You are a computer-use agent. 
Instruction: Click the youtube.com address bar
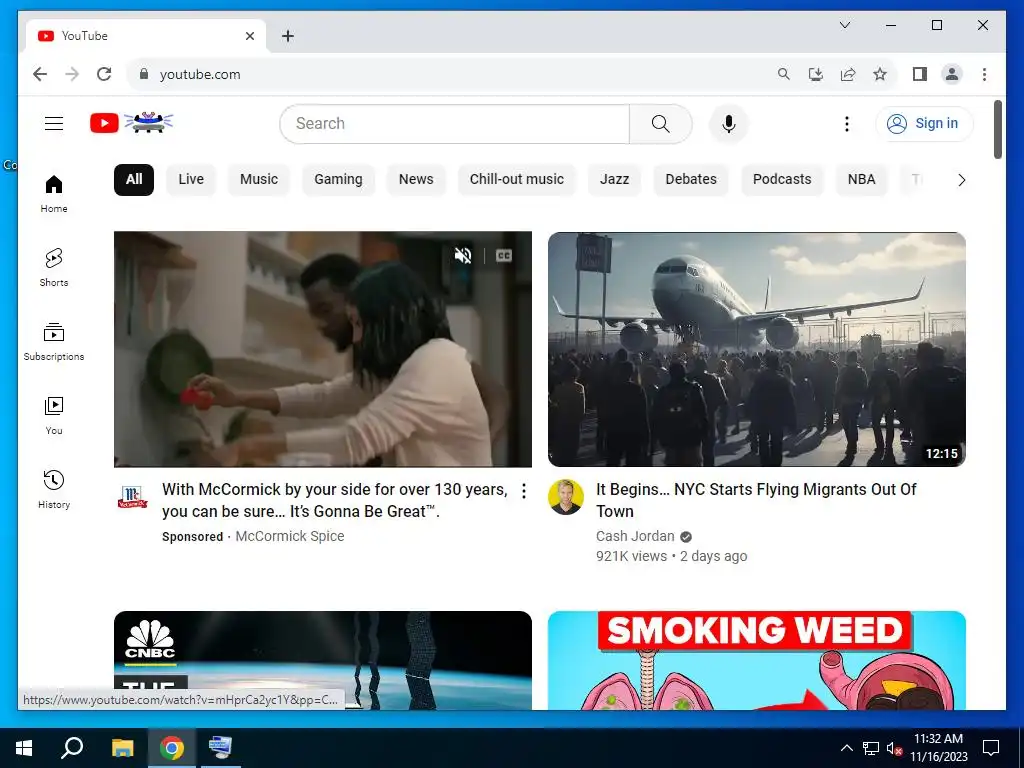(449, 74)
